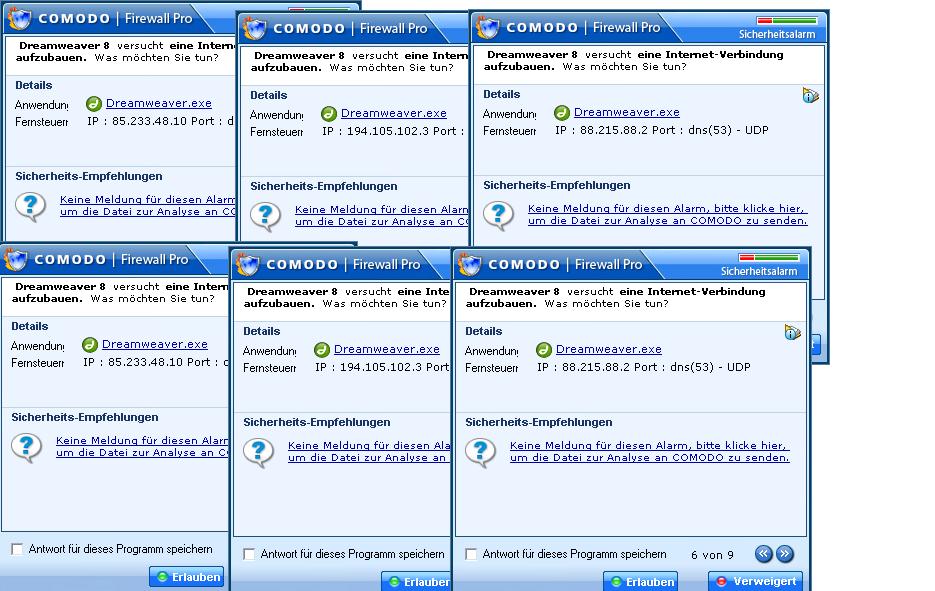Click Comodo shield logo in upper 194.105.102.3 alert

click(255, 28)
